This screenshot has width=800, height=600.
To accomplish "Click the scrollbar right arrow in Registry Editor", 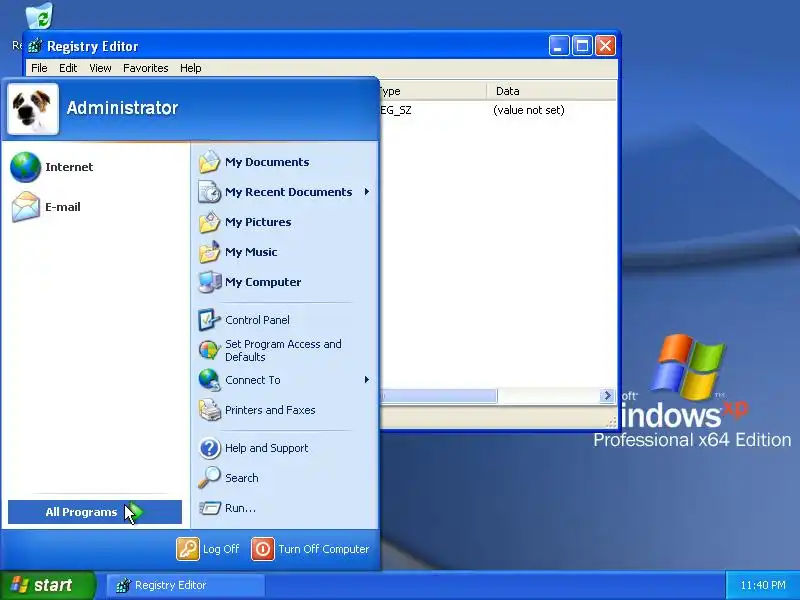I will pyautogui.click(x=607, y=395).
